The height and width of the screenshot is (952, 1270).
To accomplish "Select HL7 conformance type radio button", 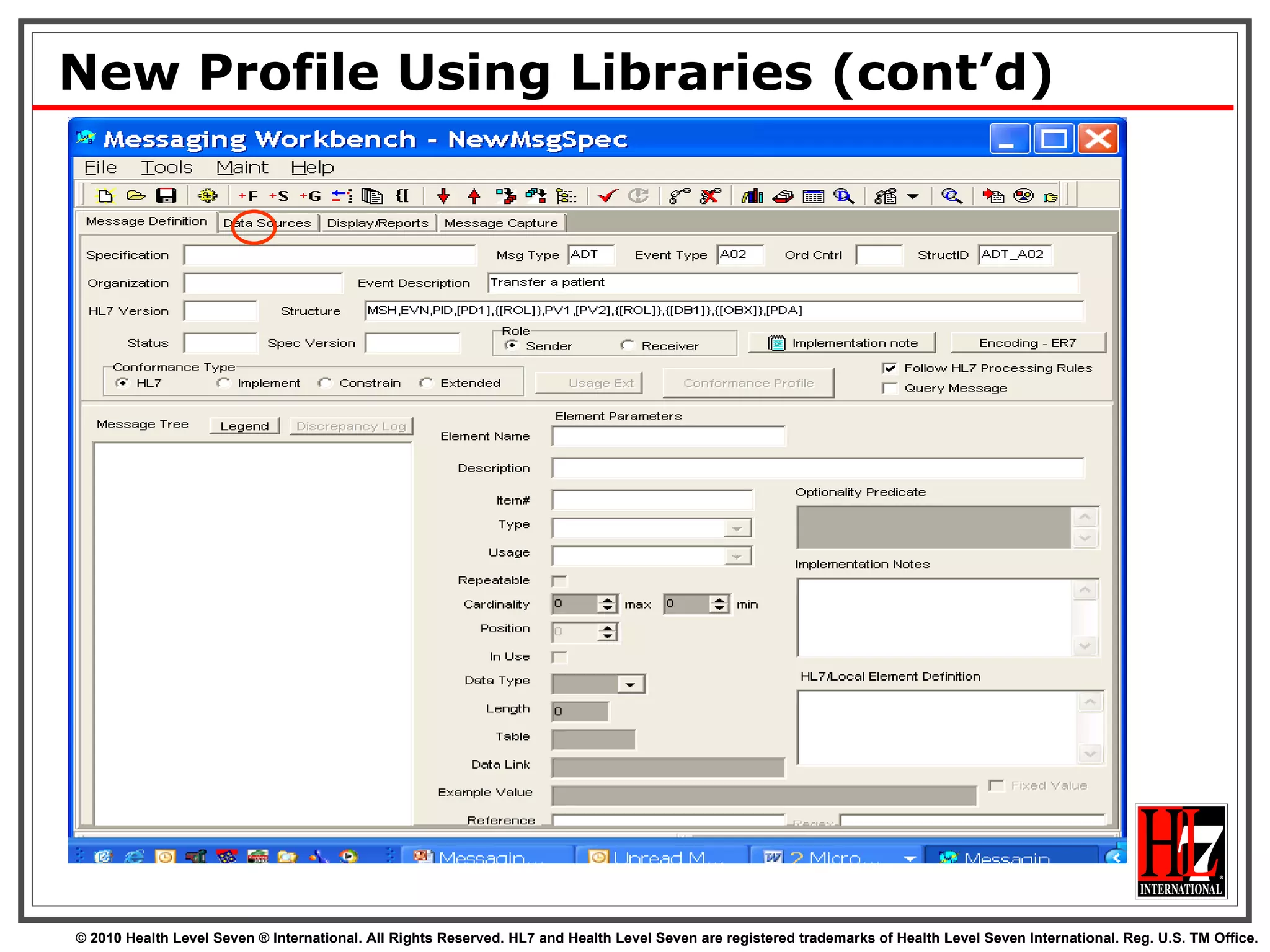I will (122, 383).
